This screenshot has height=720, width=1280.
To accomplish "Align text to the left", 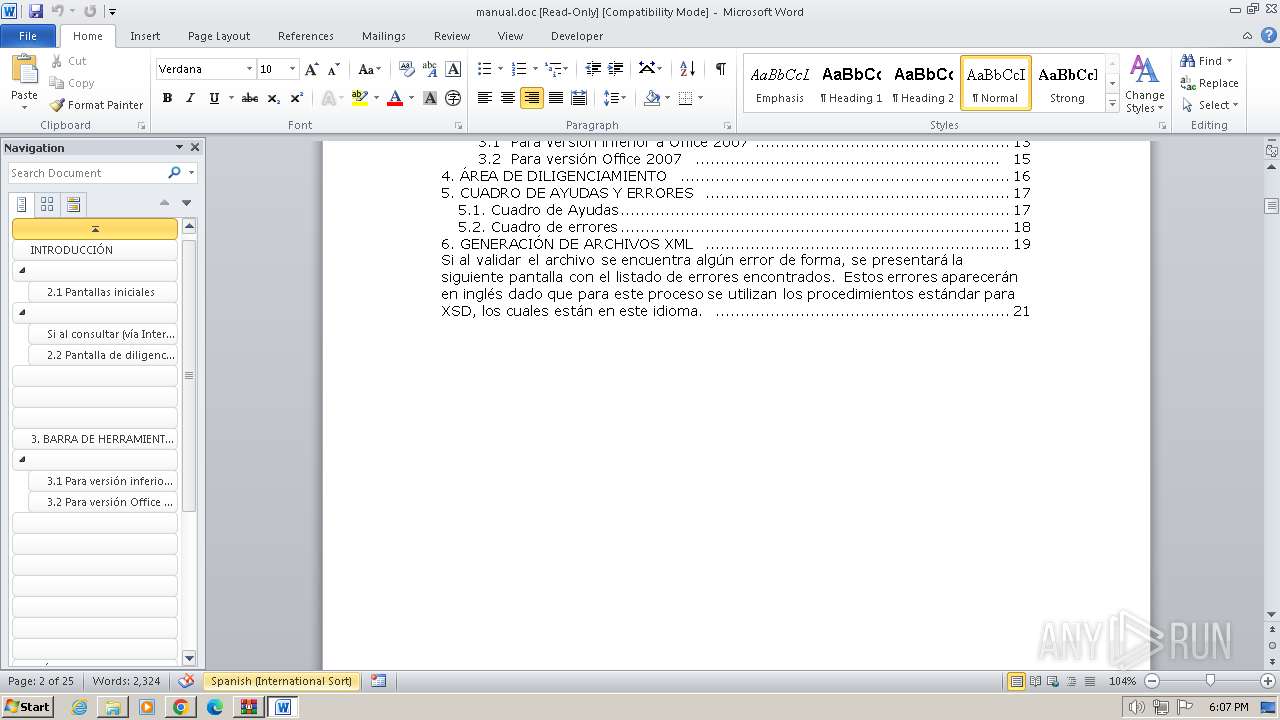I will coord(485,98).
